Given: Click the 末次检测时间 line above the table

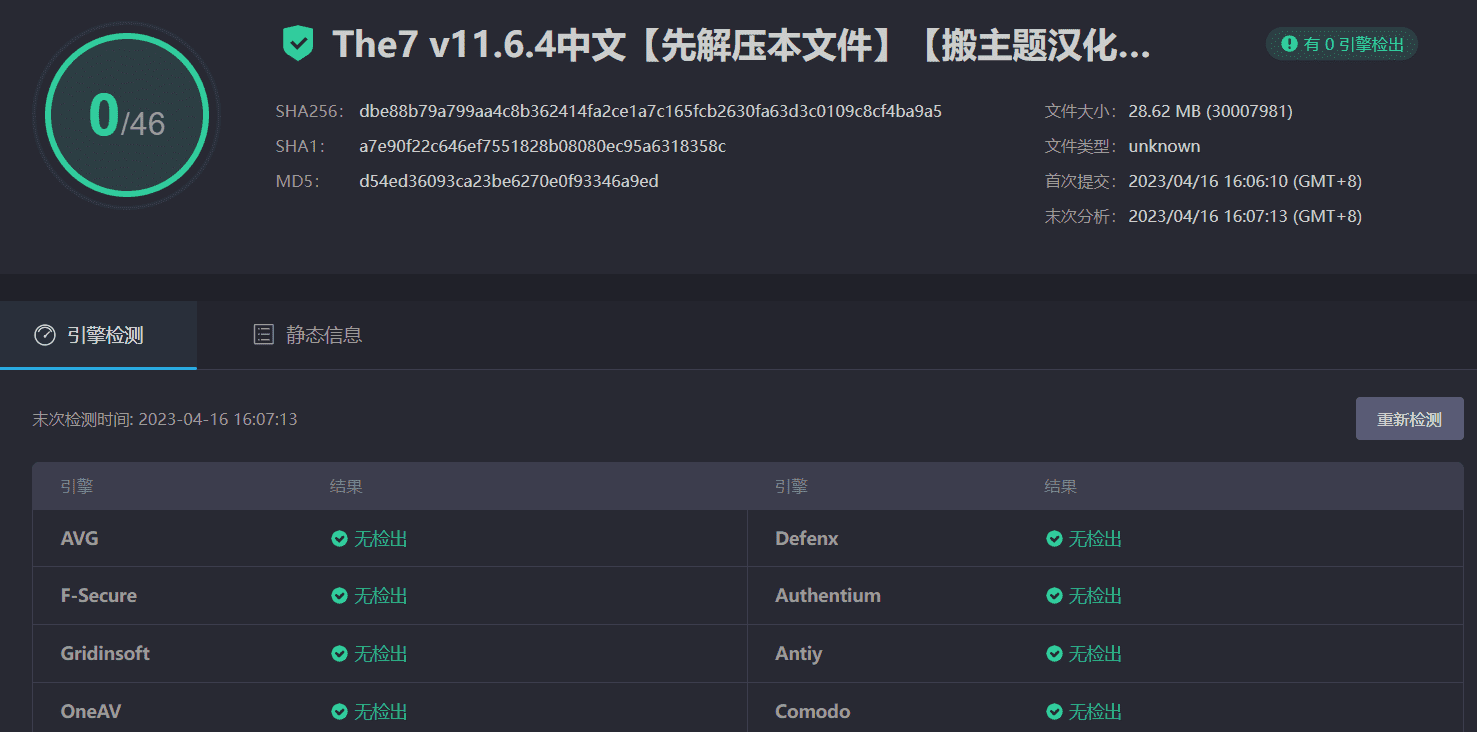Looking at the screenshot, I should (x=165, y=419).
